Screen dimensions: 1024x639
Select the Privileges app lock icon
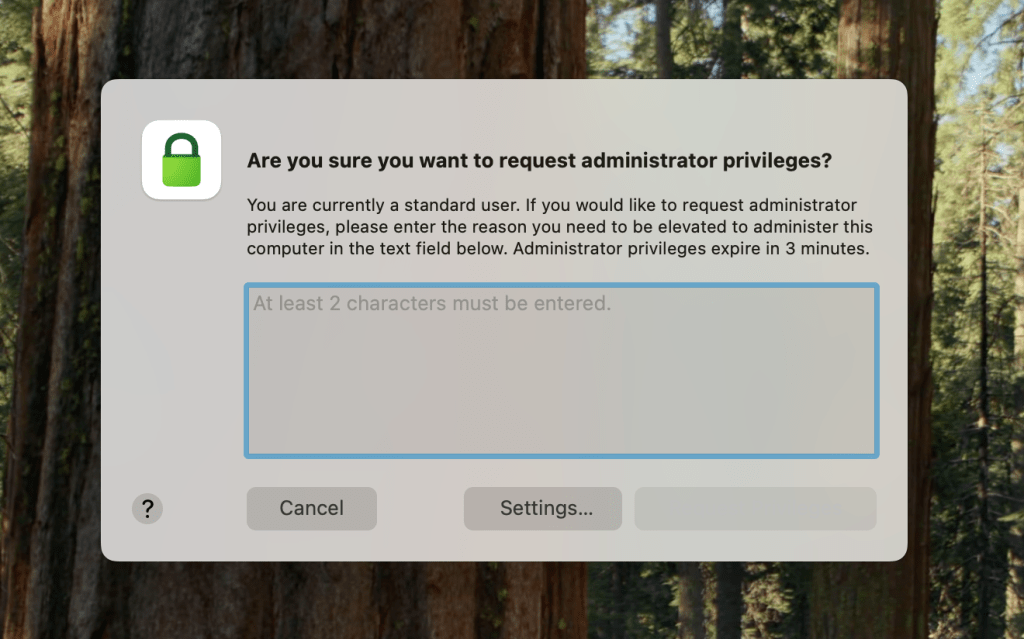(181, 160)
